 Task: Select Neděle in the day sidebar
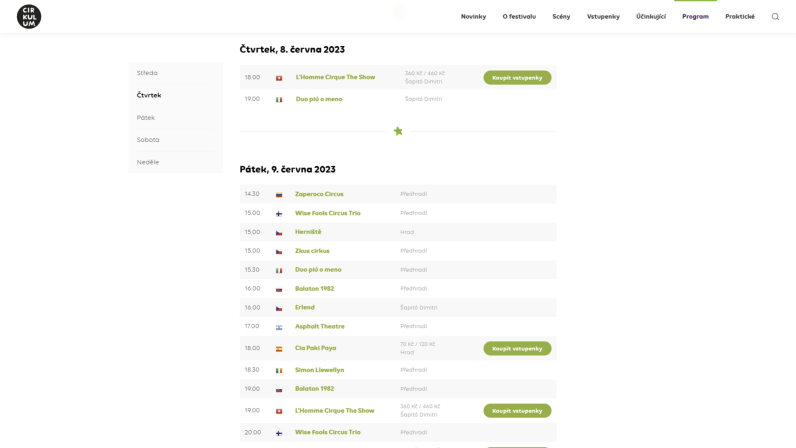(148, 162)
